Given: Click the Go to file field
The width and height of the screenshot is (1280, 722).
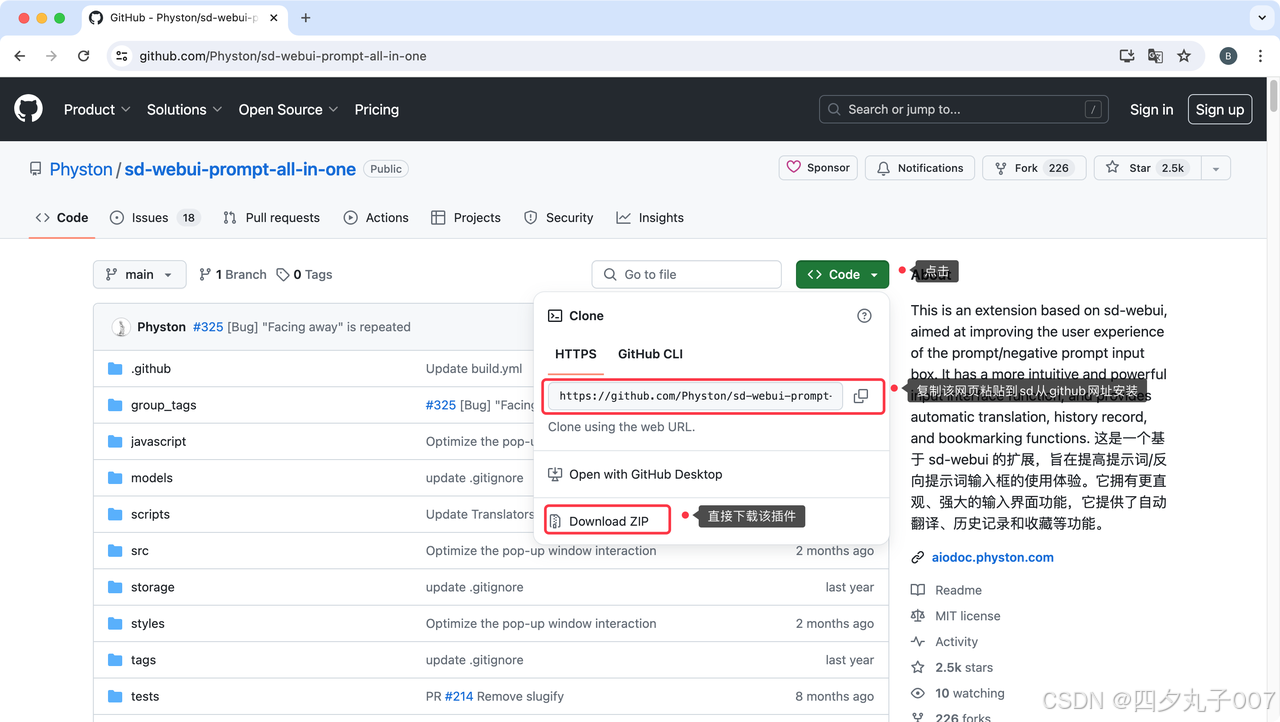Looking at the screenshot, I should click(x=687, y=275).
